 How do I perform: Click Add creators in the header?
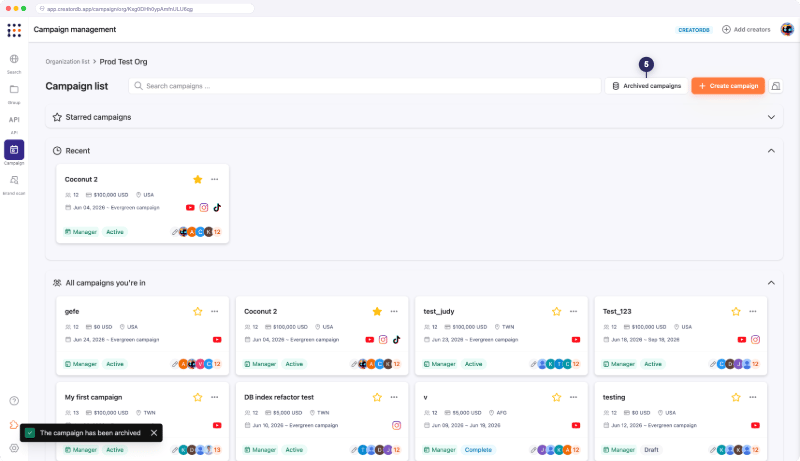746,30
